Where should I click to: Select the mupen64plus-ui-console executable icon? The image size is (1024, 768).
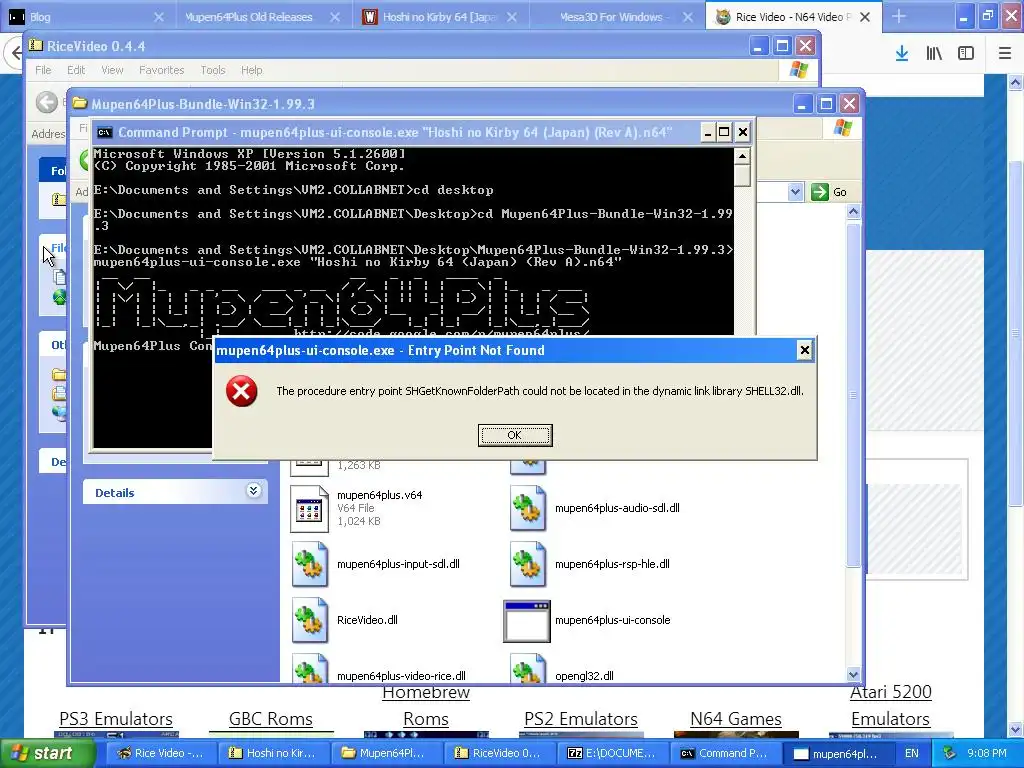(527, 621)
